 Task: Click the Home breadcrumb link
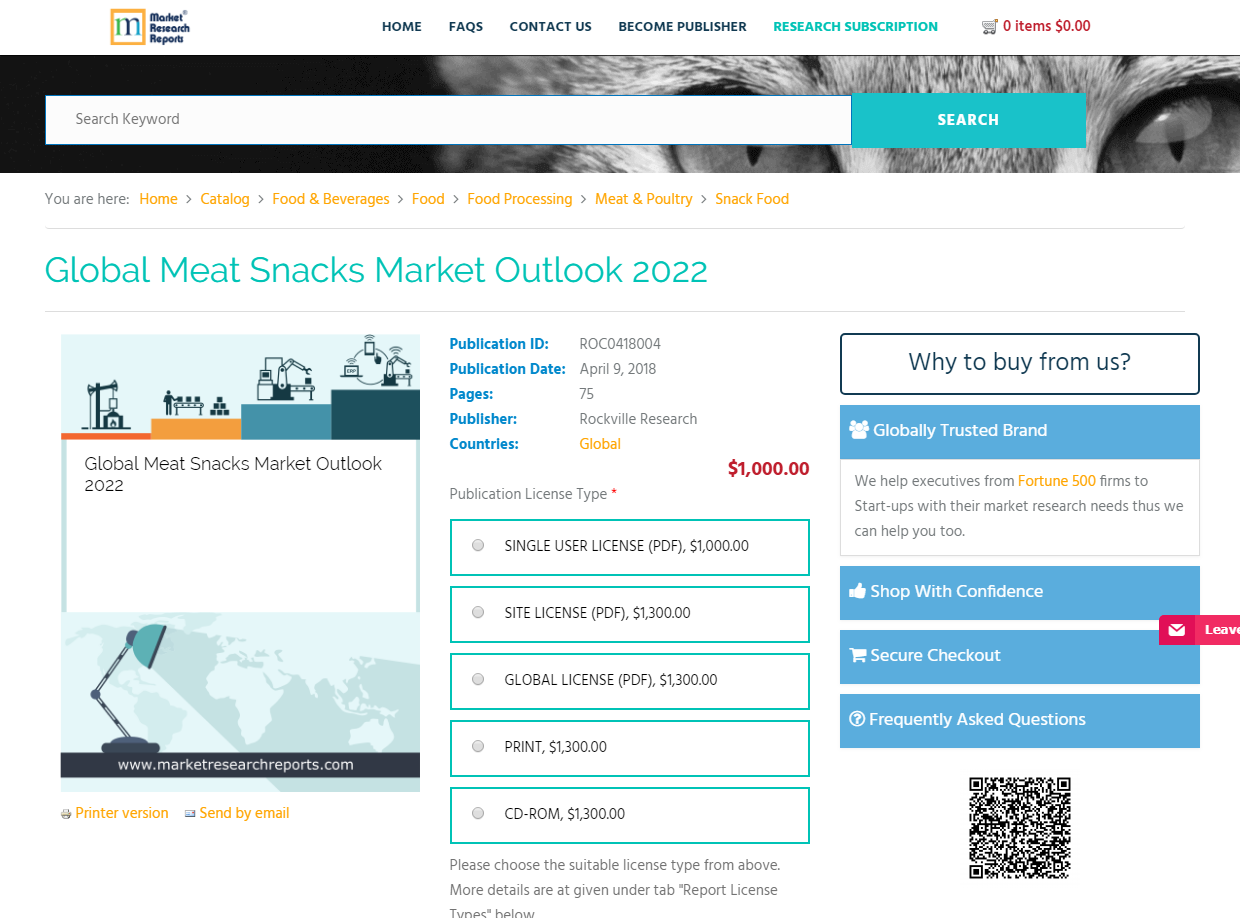click(x=158, y=199)
